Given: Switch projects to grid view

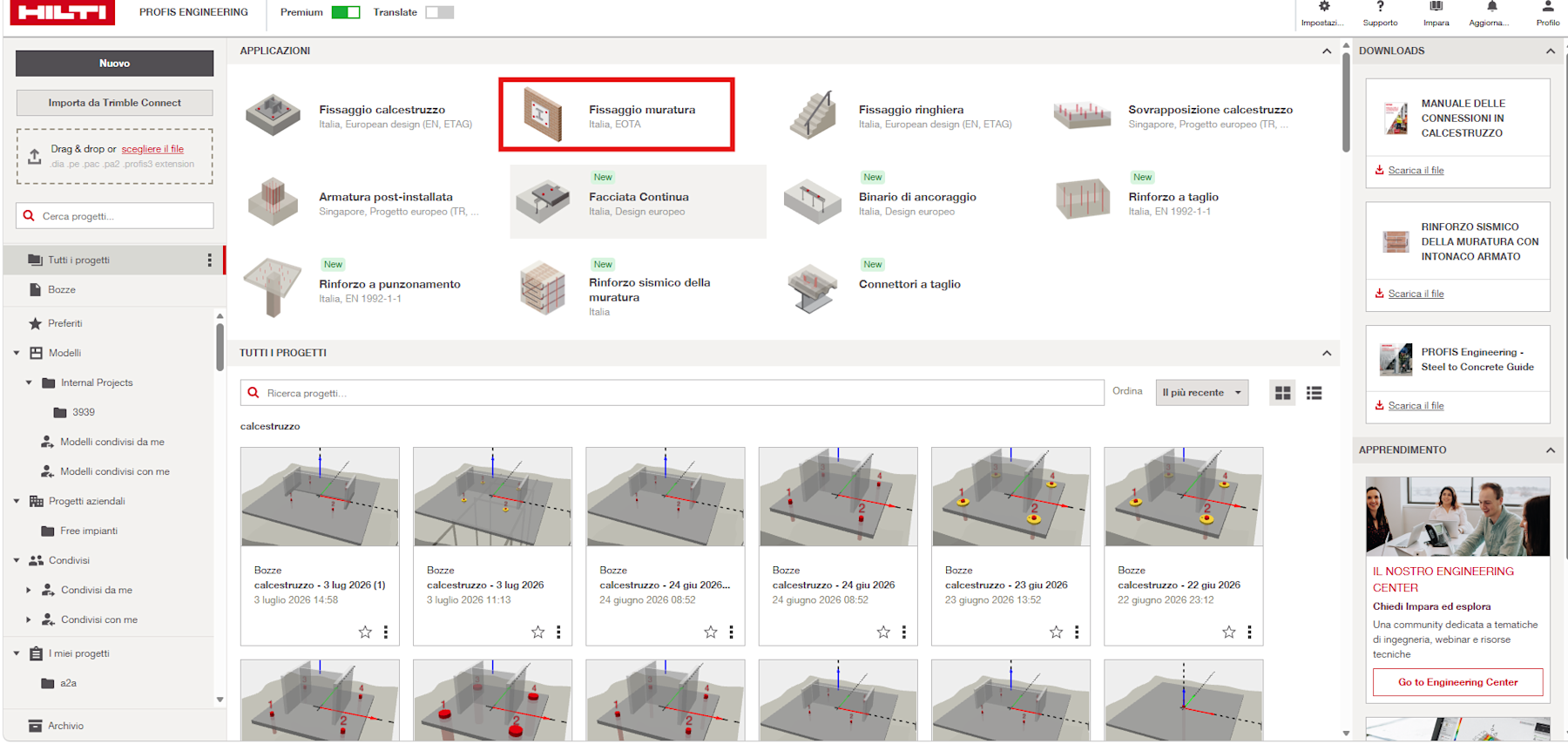Looking at the screenshot, I should (x=1282, y=393).
